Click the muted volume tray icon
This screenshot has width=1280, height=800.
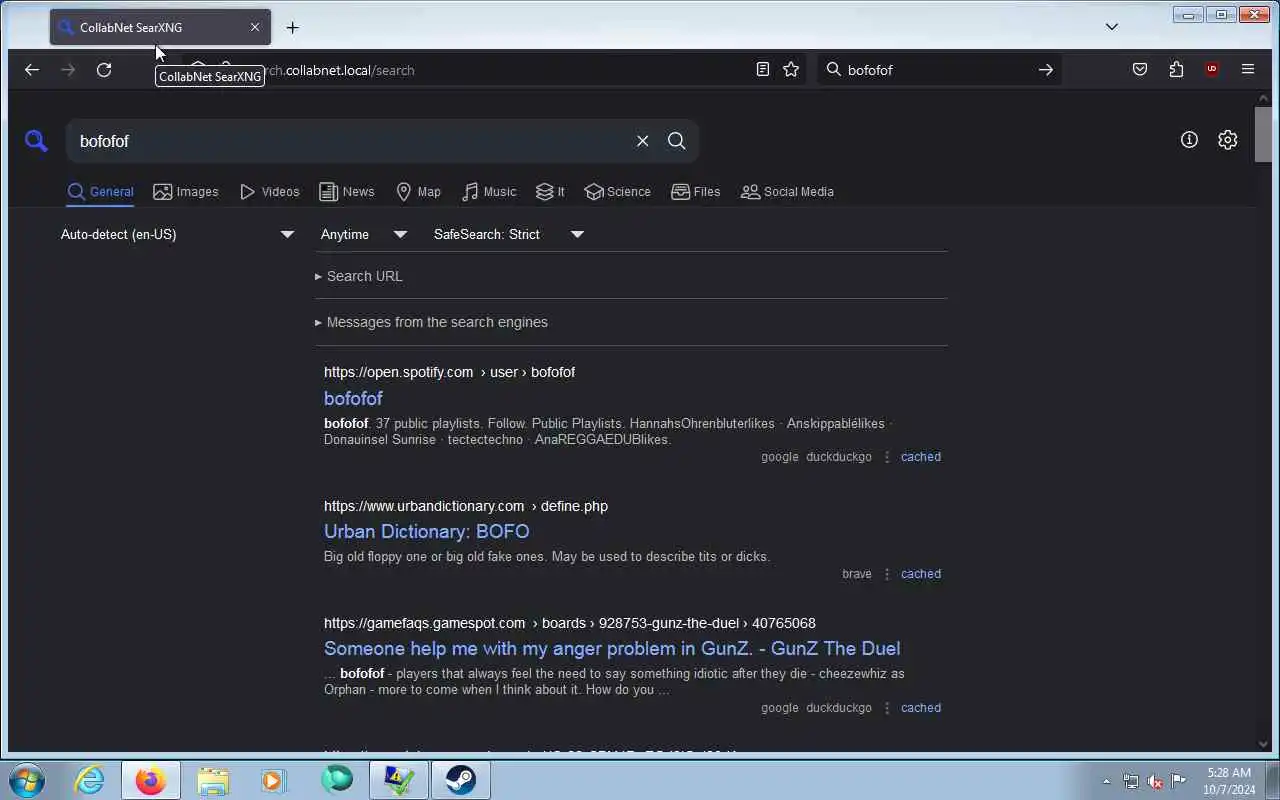click(1155, 781)
